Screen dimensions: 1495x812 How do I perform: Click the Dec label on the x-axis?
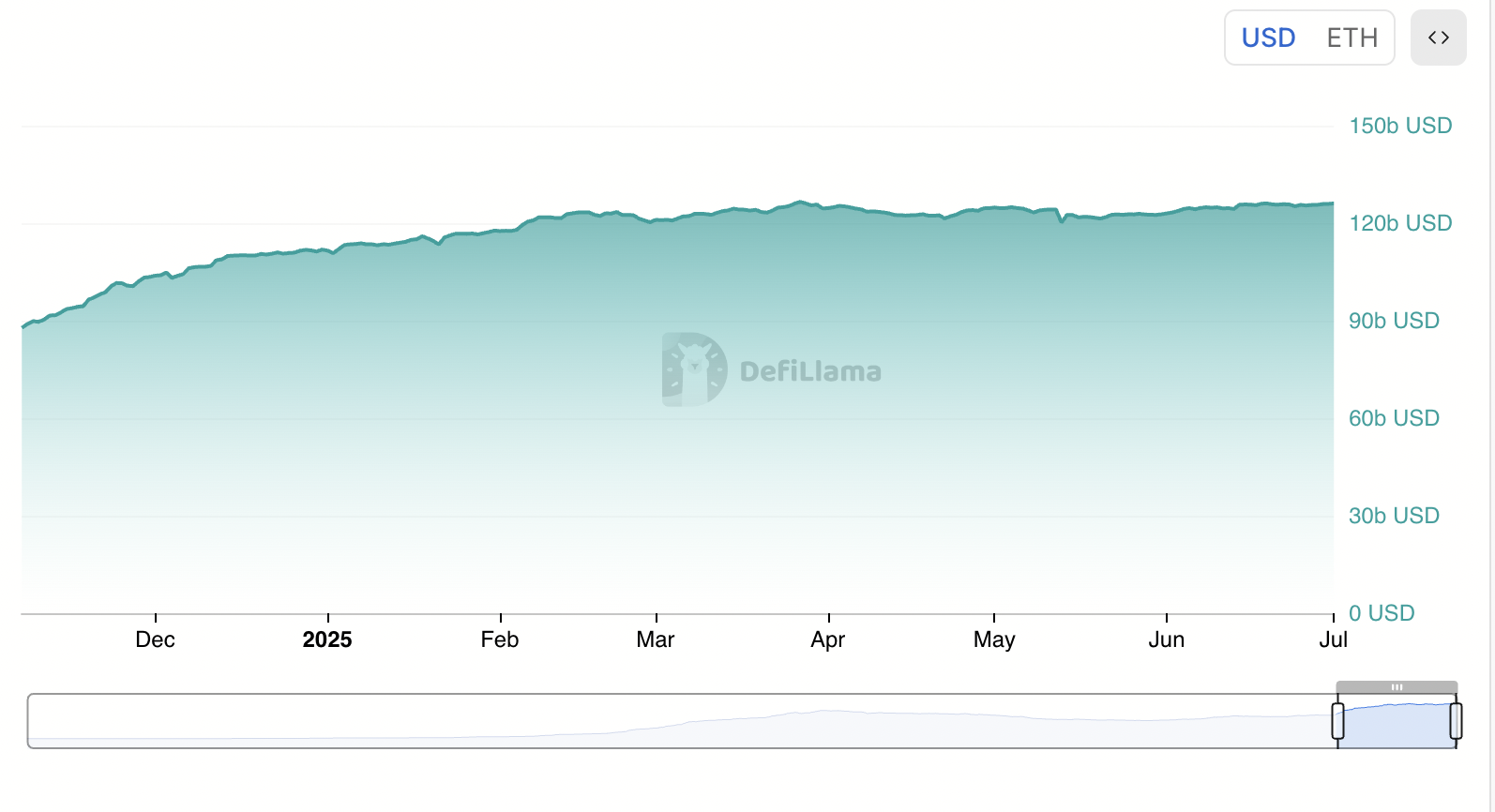[155, 639]
